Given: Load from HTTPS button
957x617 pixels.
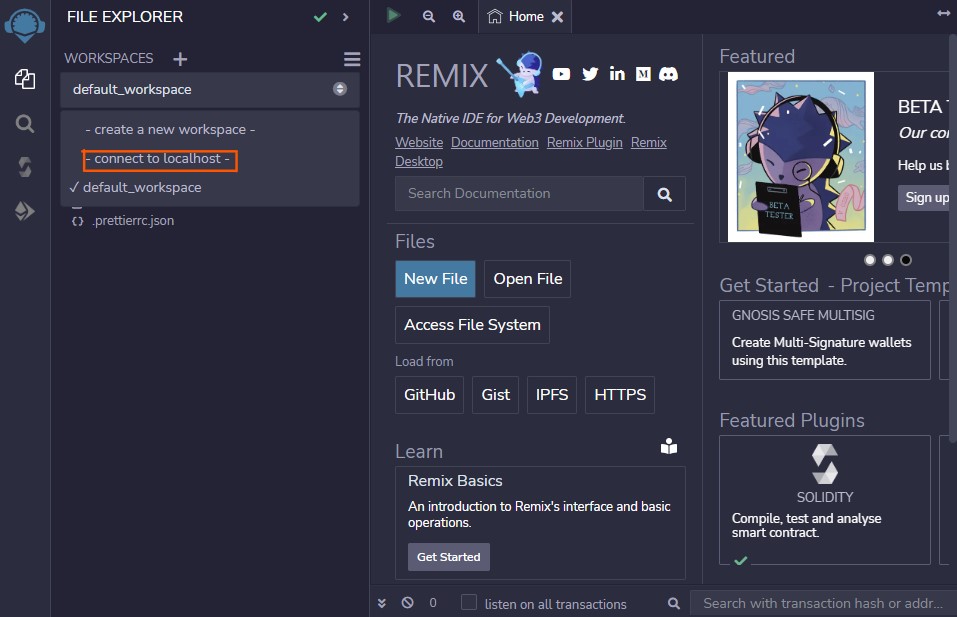Looking at the screenshot, I should click(x=619, y=395).
